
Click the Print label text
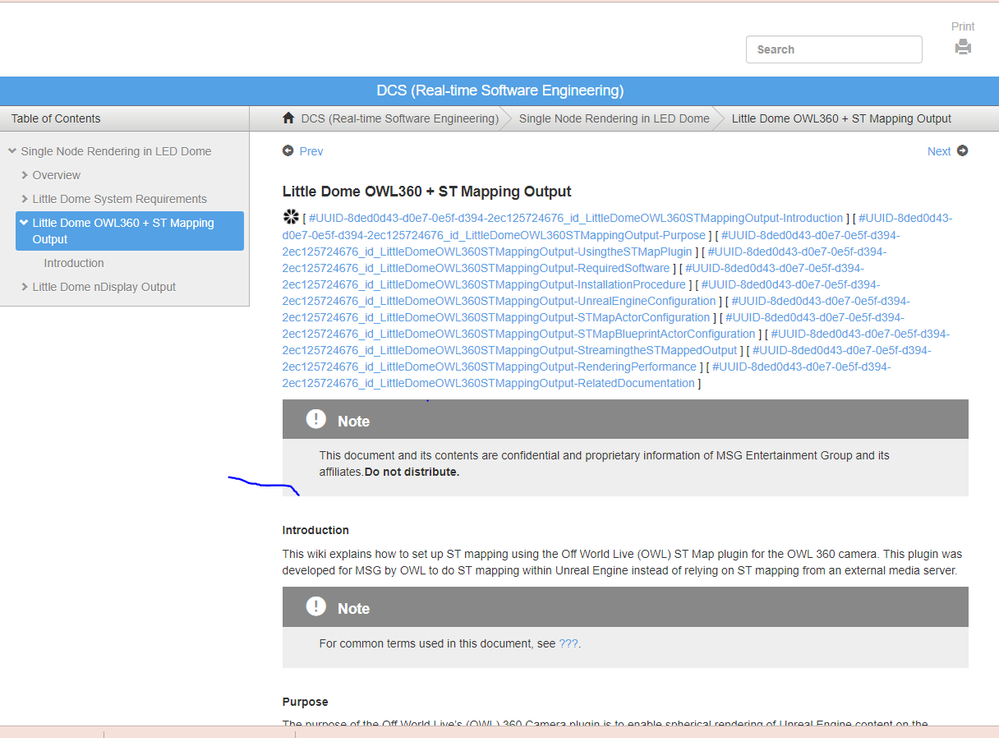tap(963, 26)
